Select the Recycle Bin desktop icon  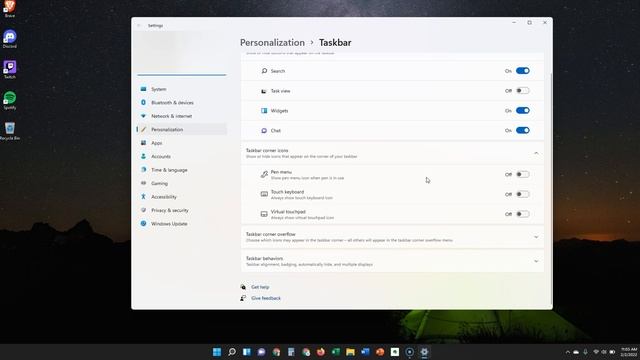10,131
